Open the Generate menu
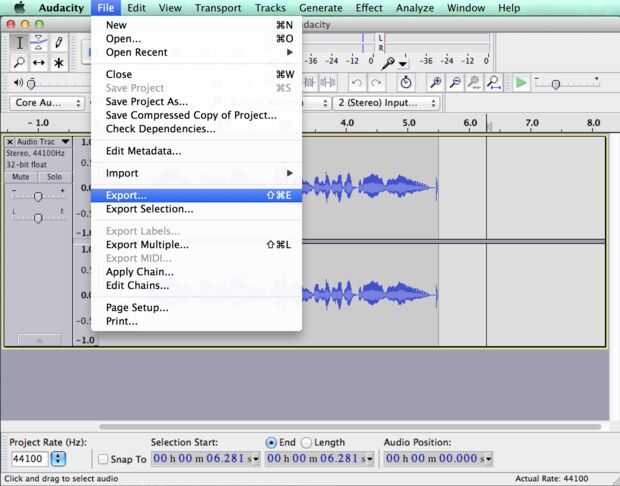The width and height of the screenshot is (620, 486). tap(321, 8)
